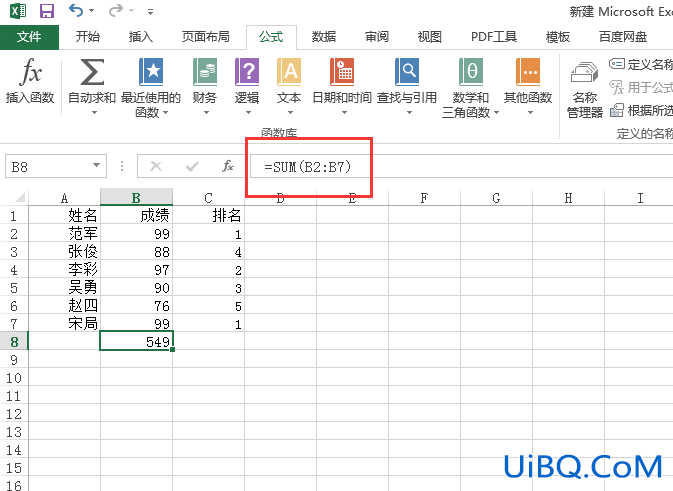Click the Redo arrow icon

(115, 10)
